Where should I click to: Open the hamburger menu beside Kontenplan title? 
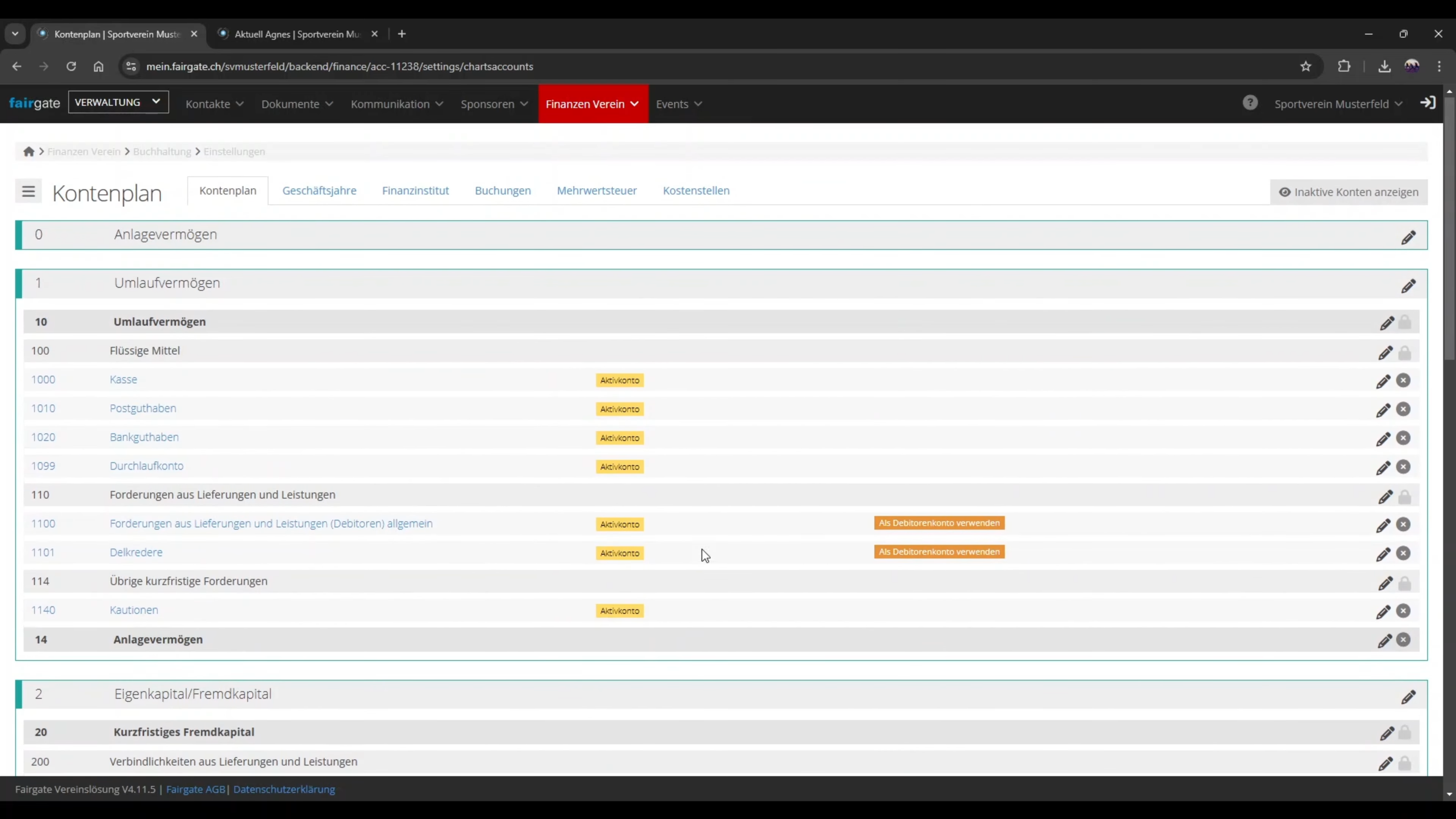click(x=28, y=192)
